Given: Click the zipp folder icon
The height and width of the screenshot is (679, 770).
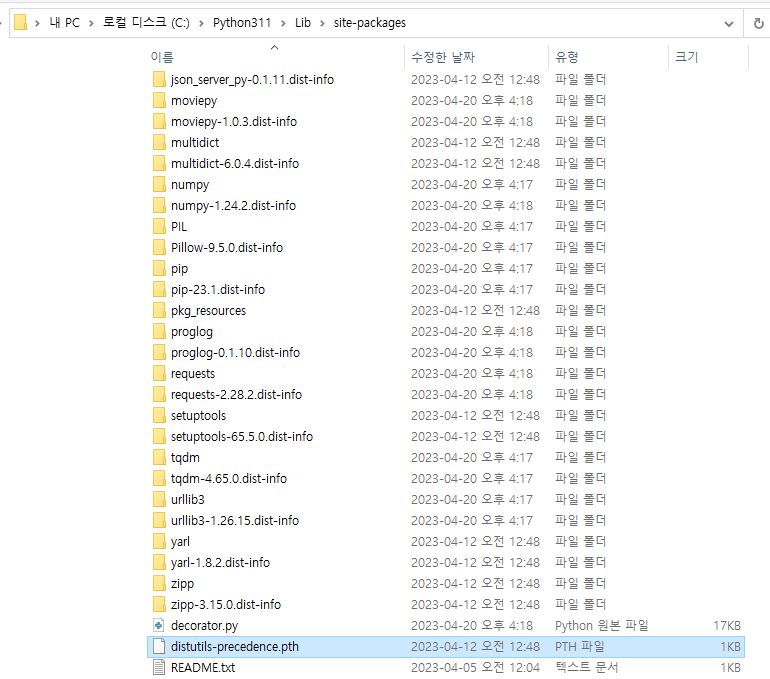Looking at the screenshot, I should (159, 583).
